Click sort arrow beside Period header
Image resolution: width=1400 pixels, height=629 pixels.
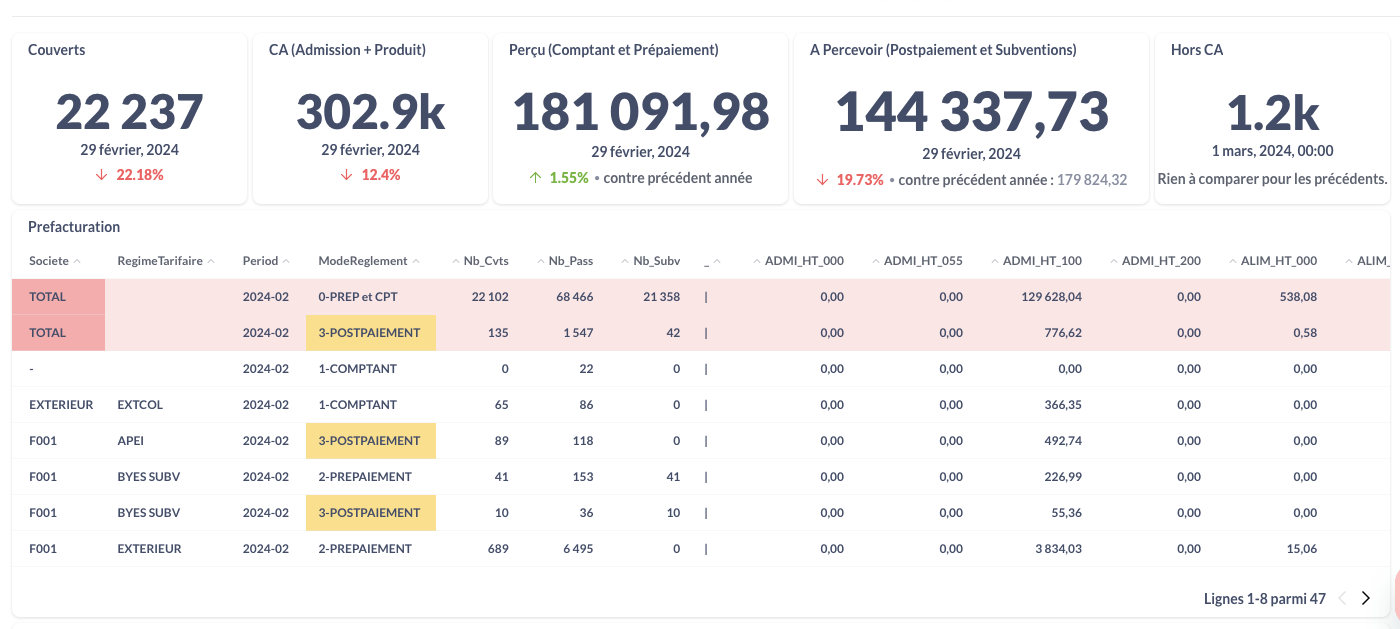[x=286, y=261]
